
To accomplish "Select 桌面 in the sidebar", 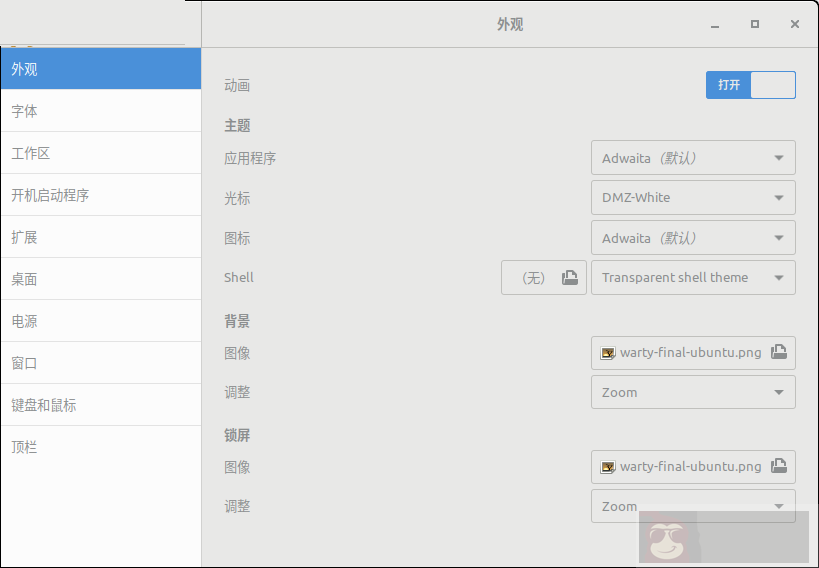I will [x=101, y=279].
